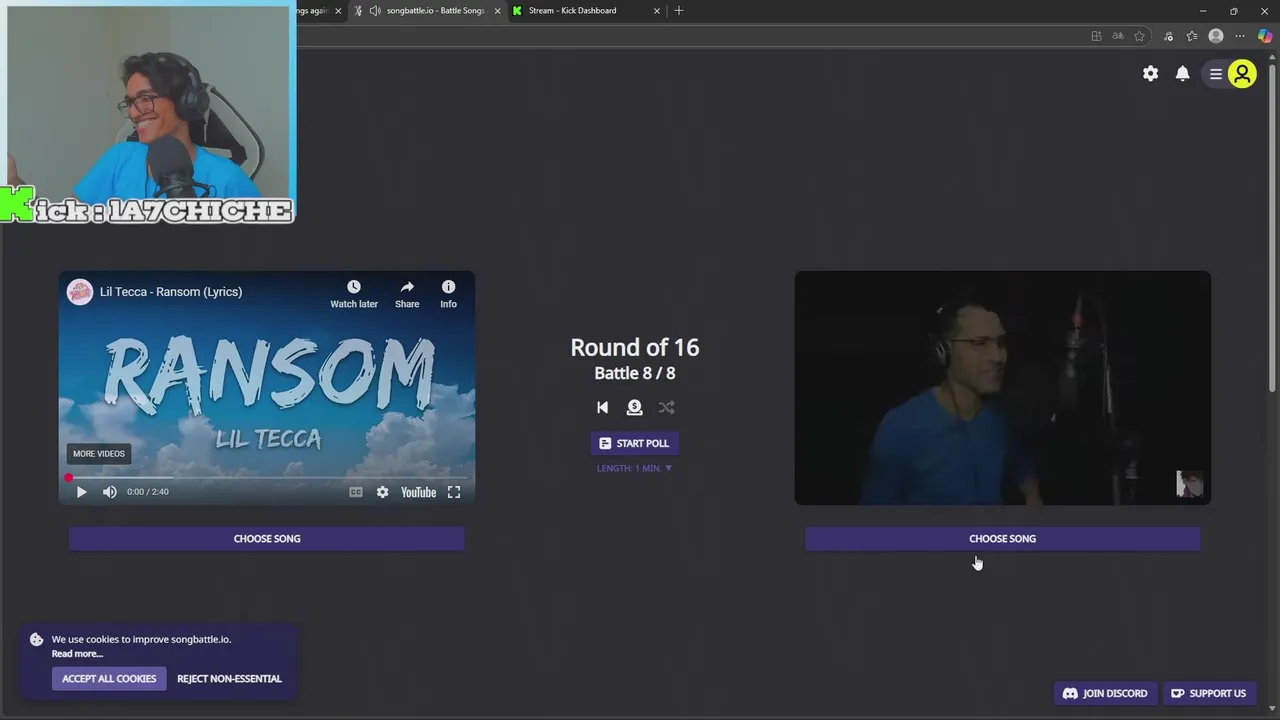This screenshot has height=720, width=1280.
Task: Open the Copilot sidebar icon
Action: coord(1265,36)
